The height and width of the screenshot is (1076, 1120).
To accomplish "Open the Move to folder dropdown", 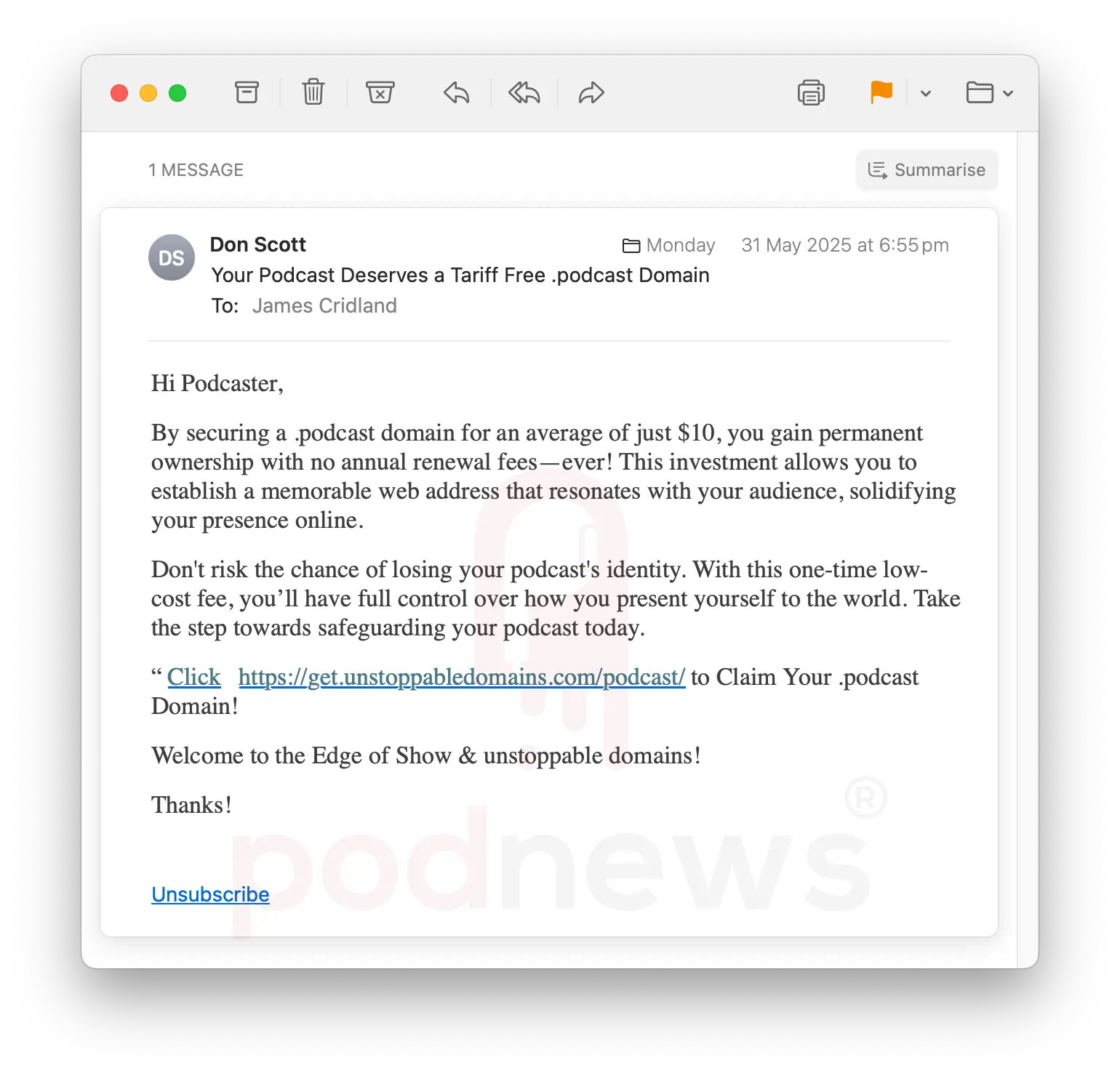I will (x=989, y=93).
